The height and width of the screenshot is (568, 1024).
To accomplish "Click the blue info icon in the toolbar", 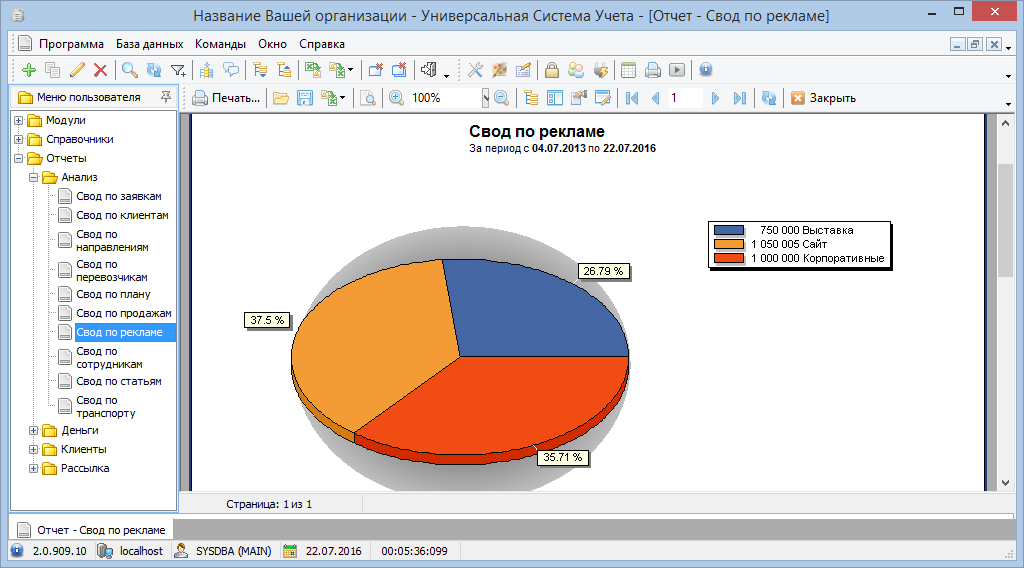I will (705, 70).
